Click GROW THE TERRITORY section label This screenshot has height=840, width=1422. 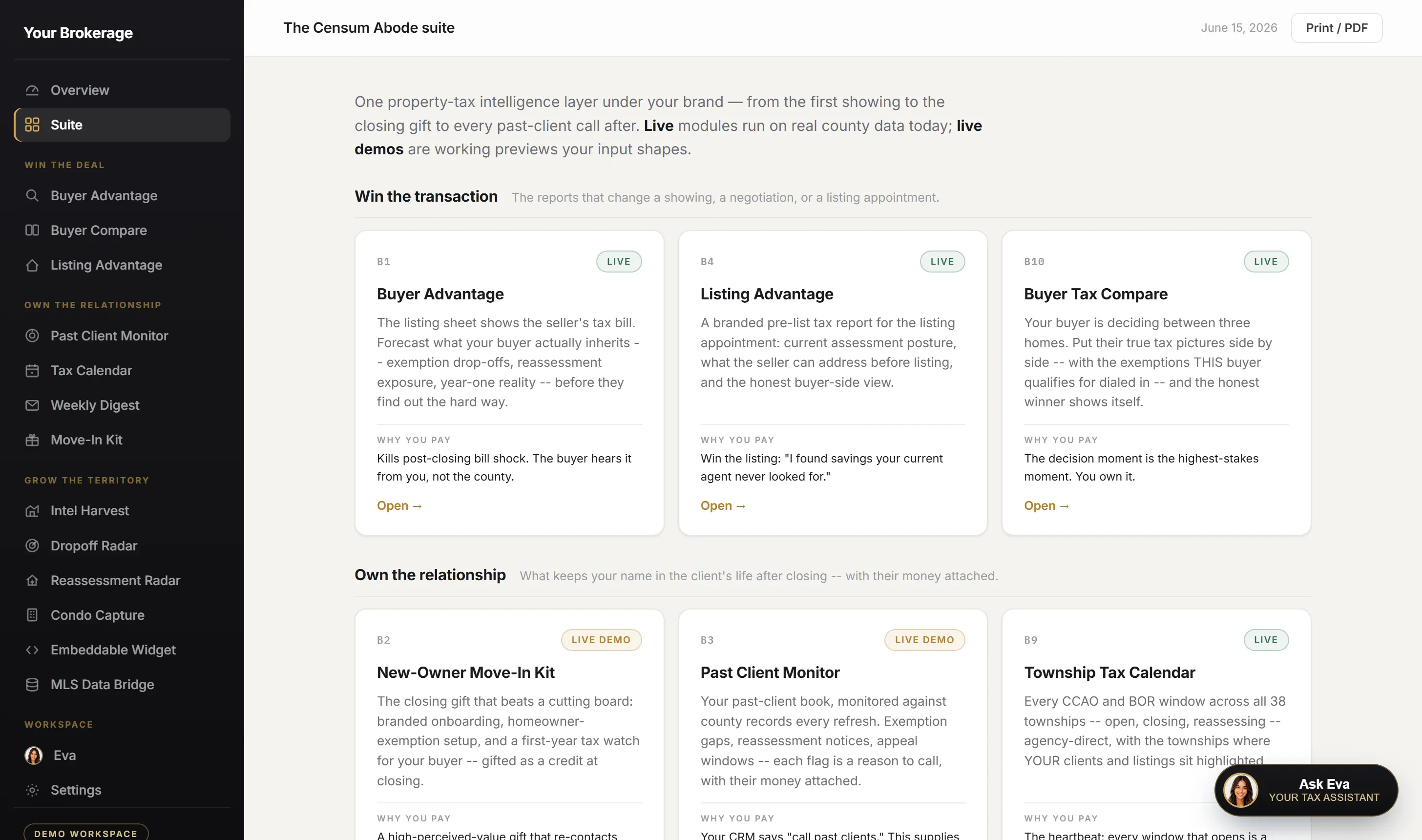[x=86, y=480]
